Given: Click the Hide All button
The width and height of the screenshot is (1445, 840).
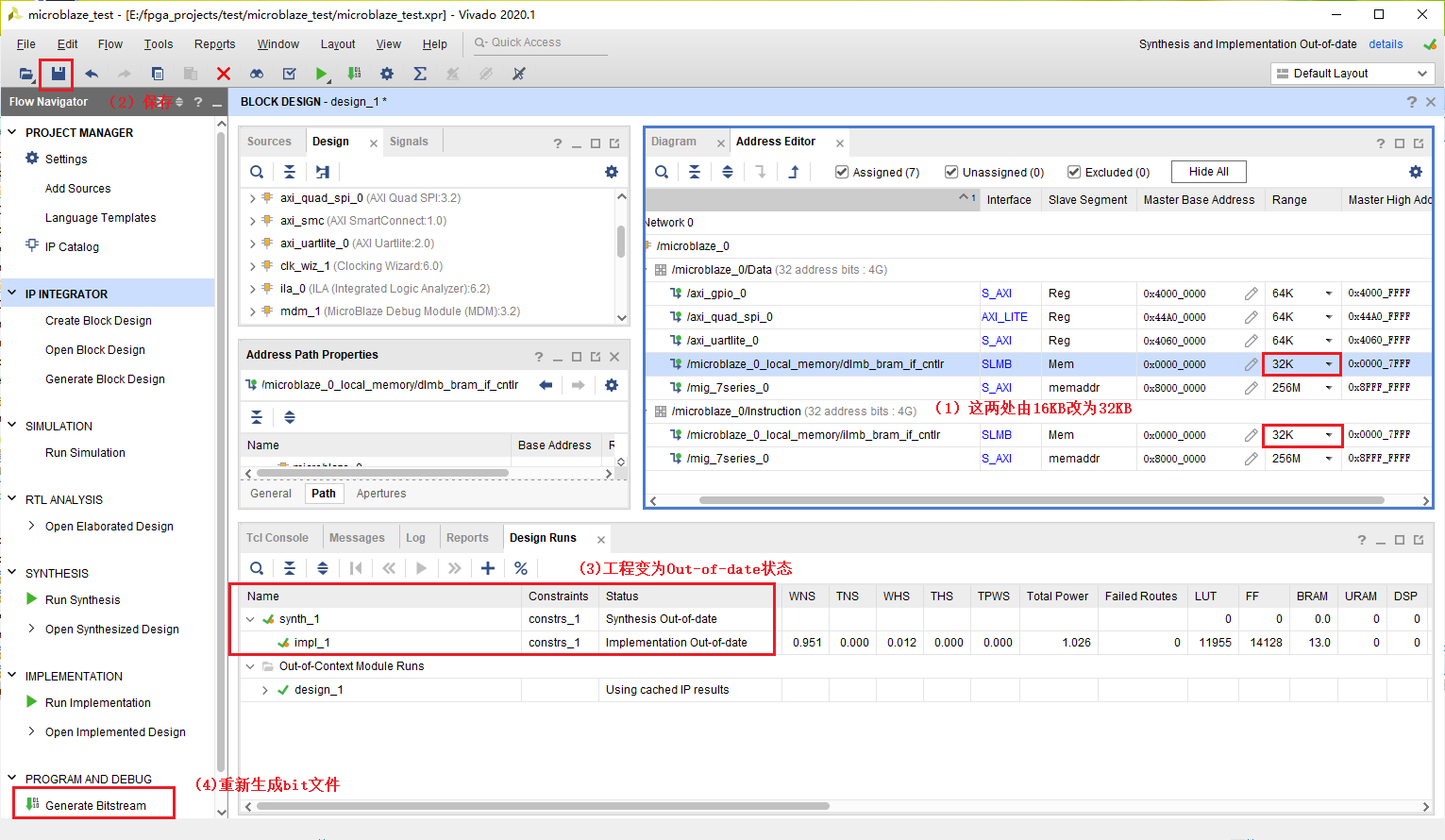Looking at the screenshot, I should point(1208,171).
